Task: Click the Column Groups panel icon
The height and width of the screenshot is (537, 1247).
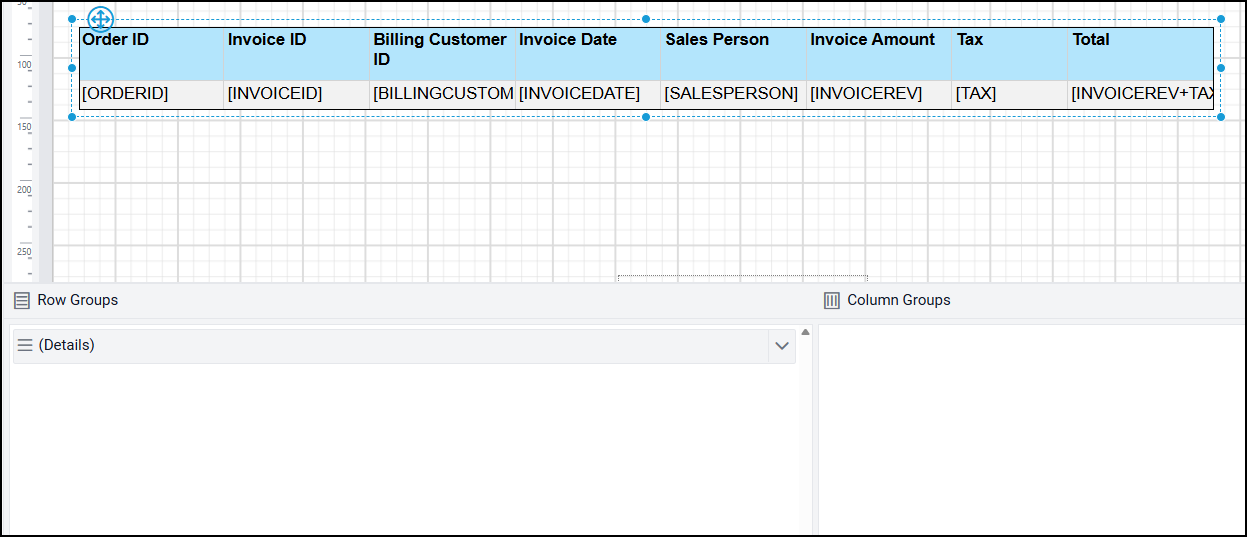Action: click(x=831, y=300)
